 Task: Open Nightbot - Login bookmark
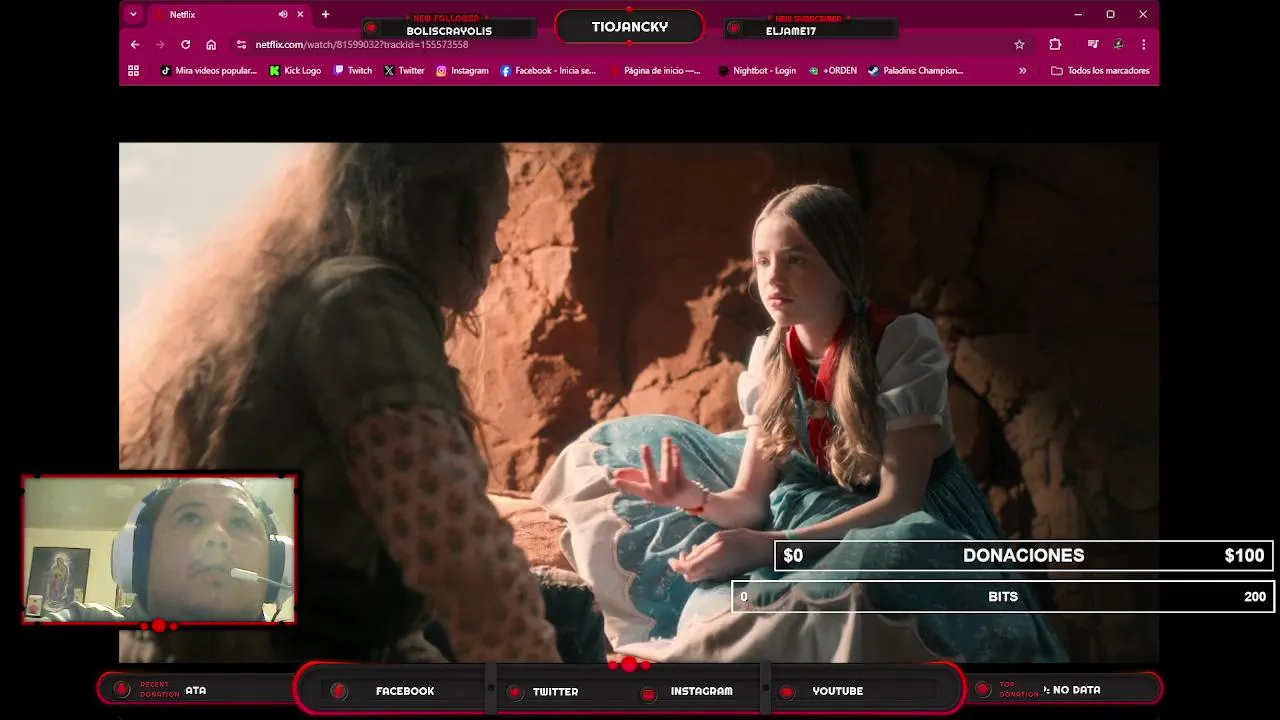click(757, 71)
